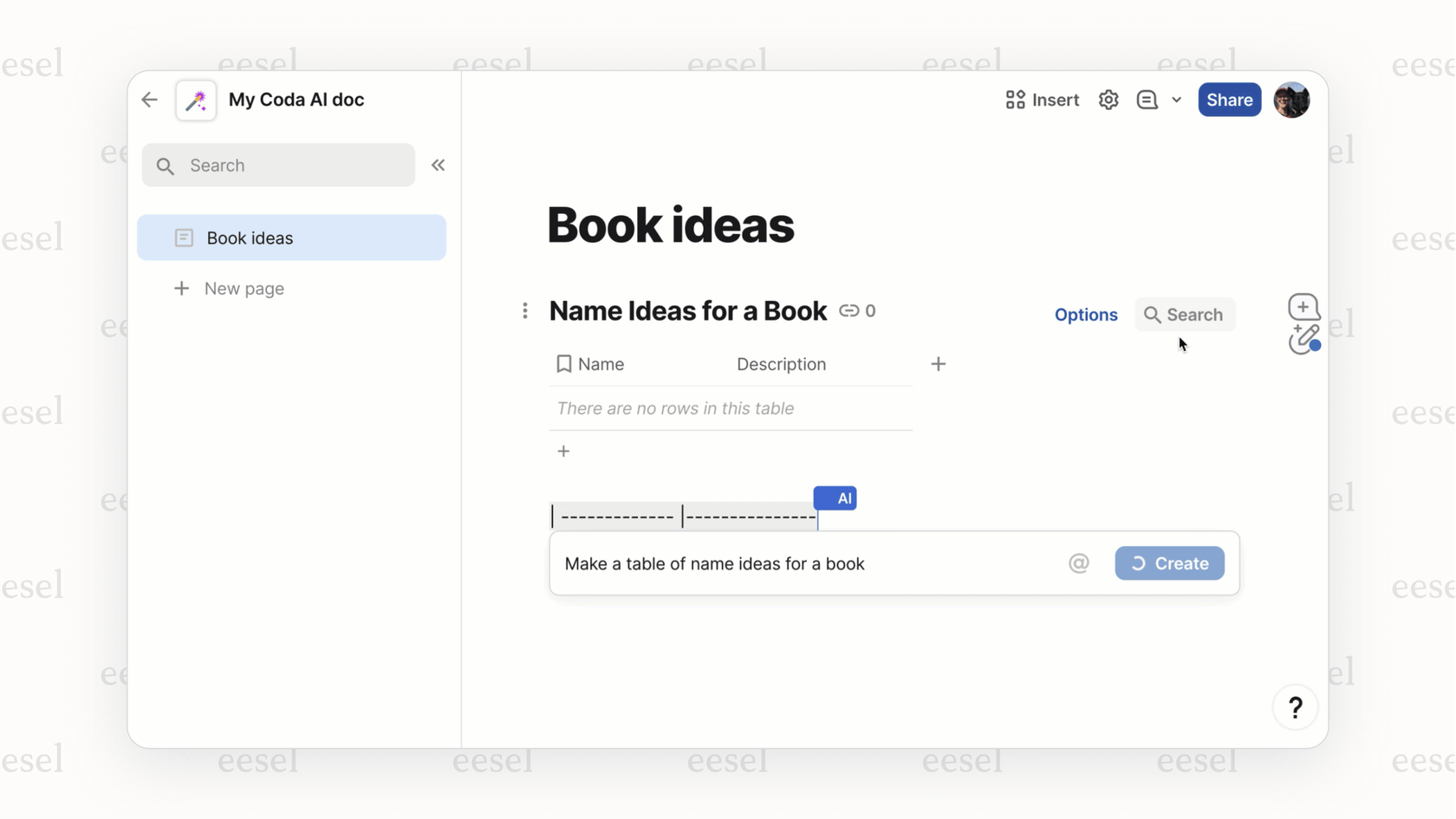
Task: Open the comments dropdown chevron
Action: [1176, 100]
